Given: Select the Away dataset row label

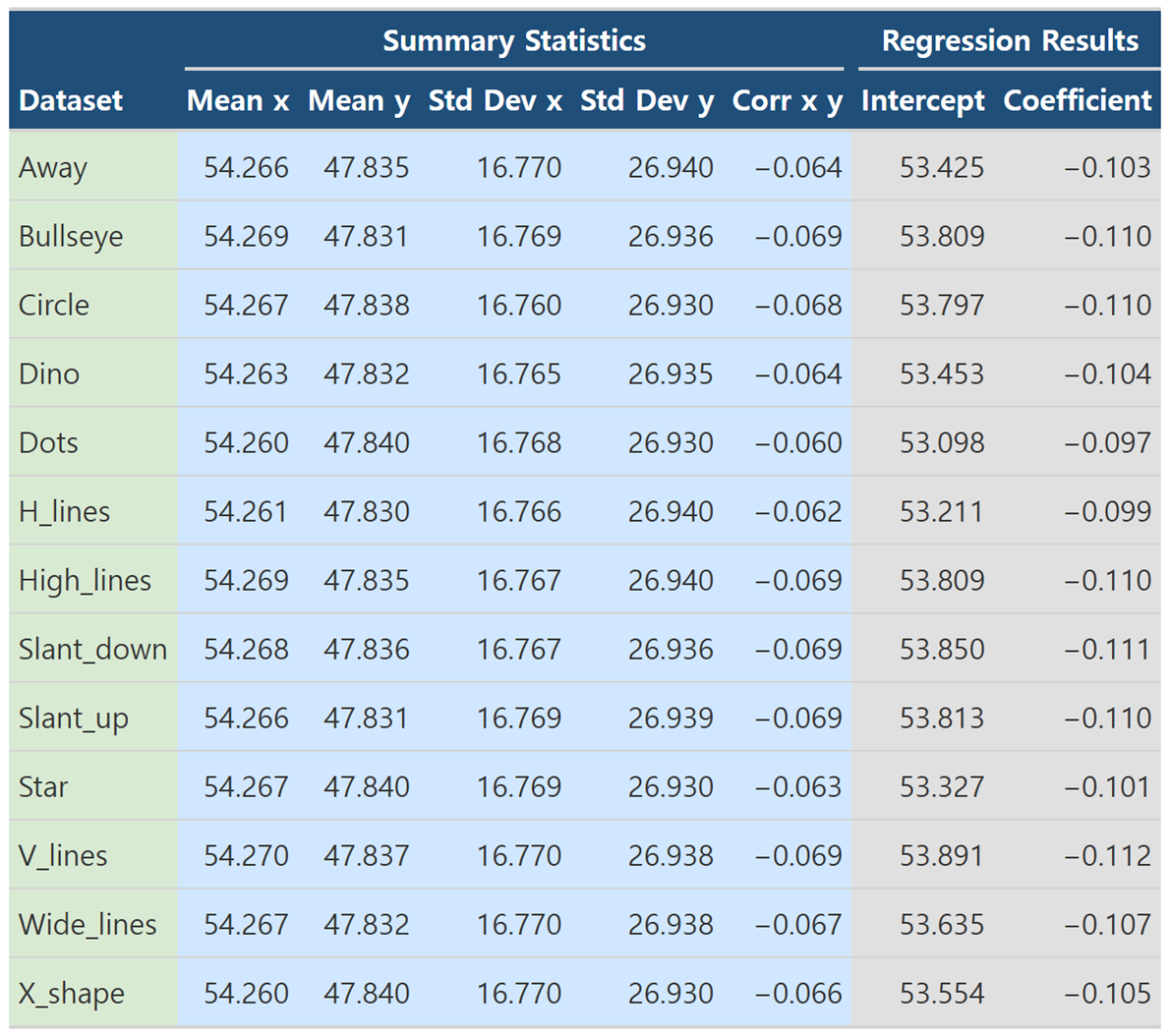Looking at the screenshot, I should 53,168.
